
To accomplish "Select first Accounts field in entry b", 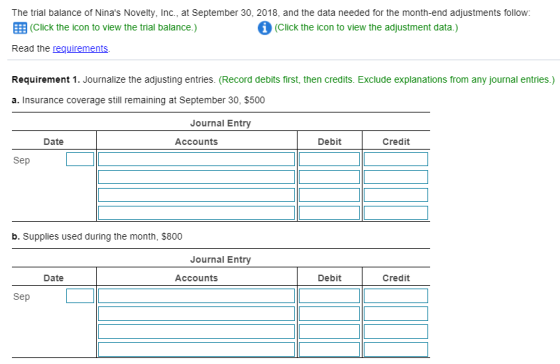I will point(196,296).
